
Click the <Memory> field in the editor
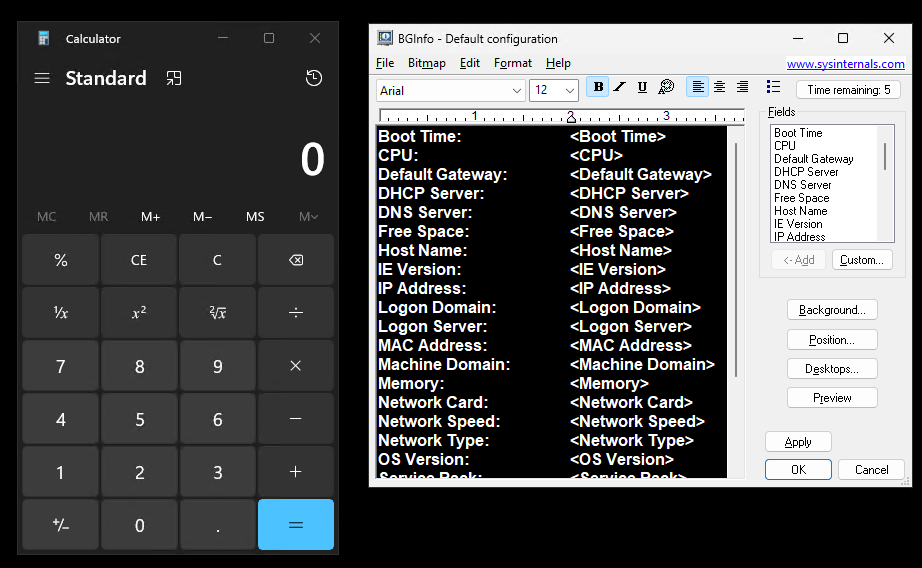pyautogui.click(x=609, y=383)
